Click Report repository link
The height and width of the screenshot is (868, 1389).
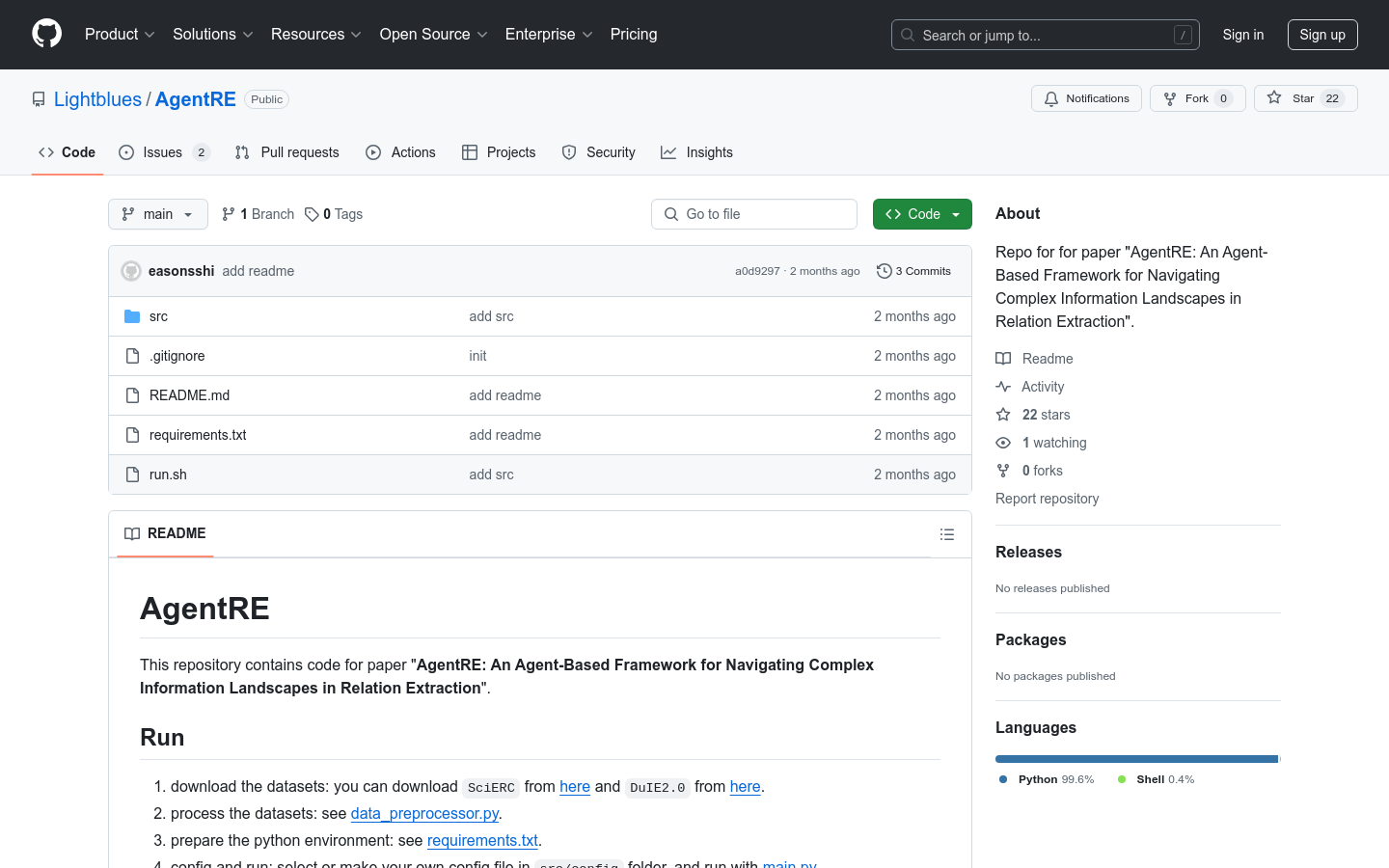pyautogui.click(x=1047, y=499)
